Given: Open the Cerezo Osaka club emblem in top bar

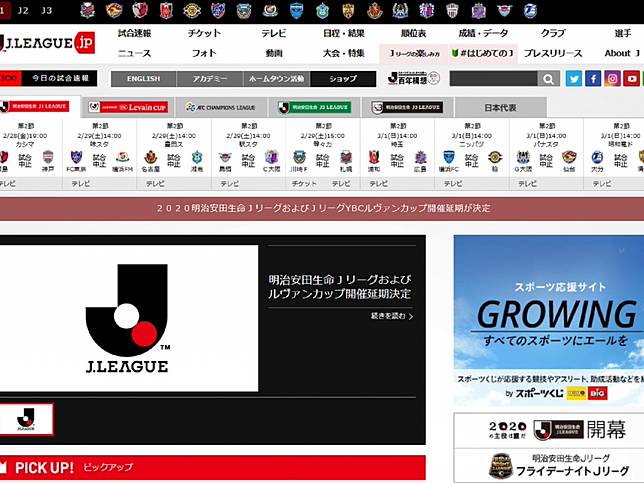Looking at the screenshot, I should pyautogui.click(x=426, y=11).
